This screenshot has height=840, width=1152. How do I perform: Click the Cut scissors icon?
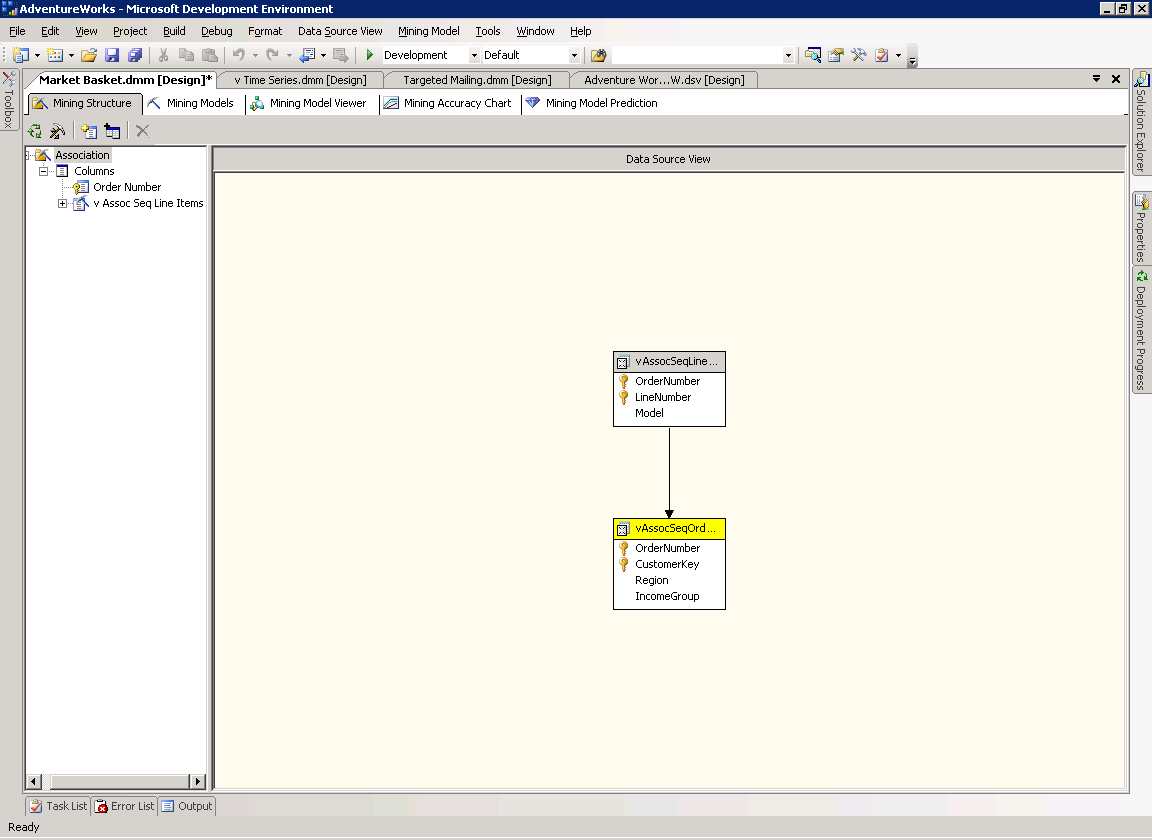(164, 55)
